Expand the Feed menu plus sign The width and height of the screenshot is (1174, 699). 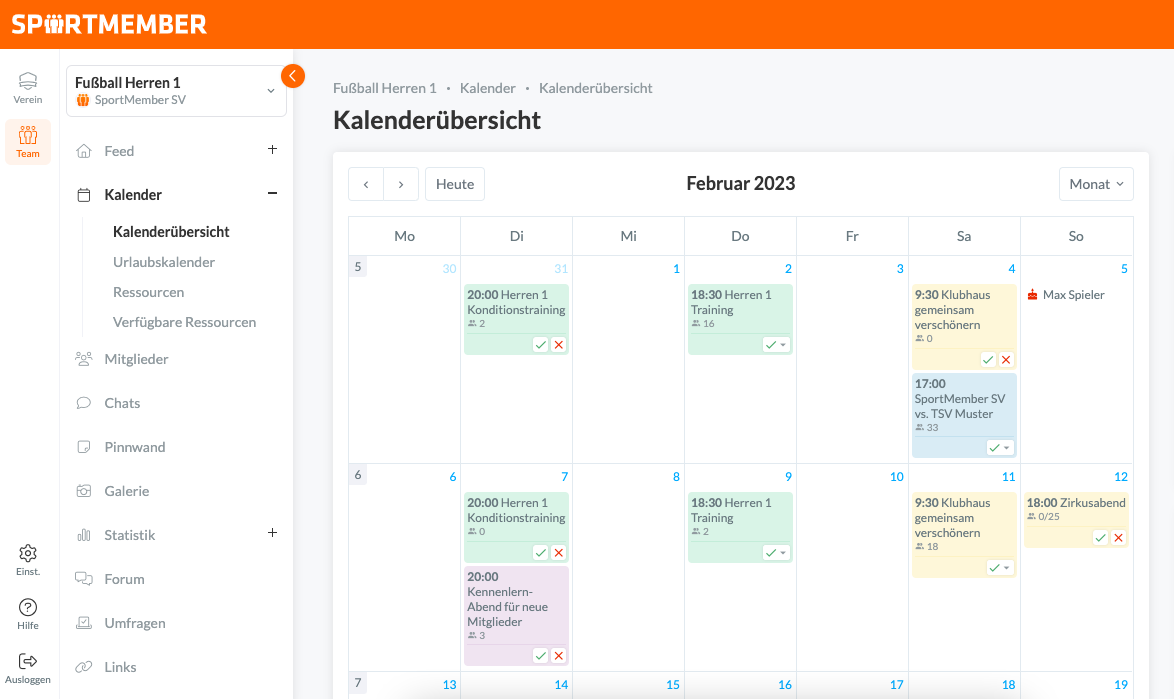pos(272,150)
